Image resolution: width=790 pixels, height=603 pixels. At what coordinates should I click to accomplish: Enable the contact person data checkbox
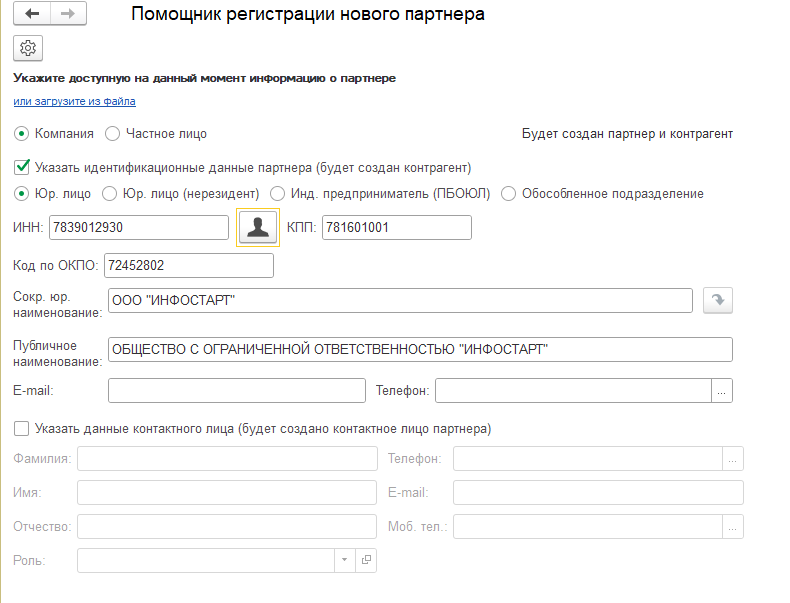[x=22, y=429]
